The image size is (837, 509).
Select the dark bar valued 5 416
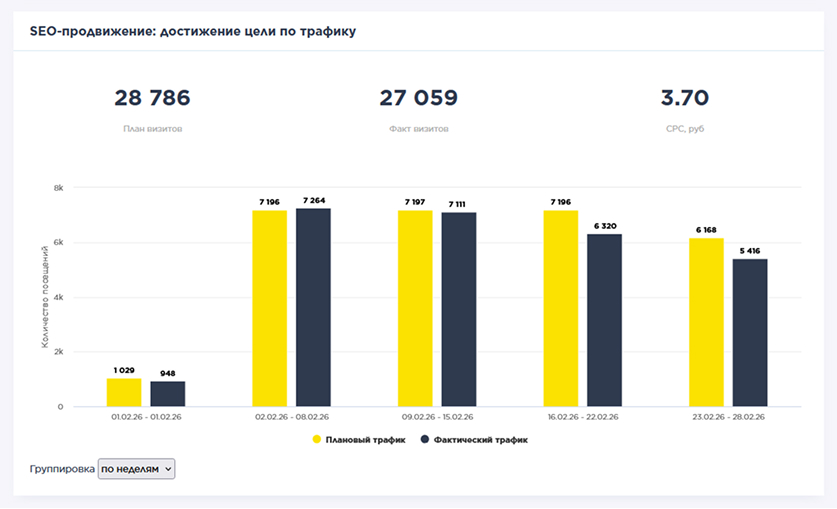[750, 332]
